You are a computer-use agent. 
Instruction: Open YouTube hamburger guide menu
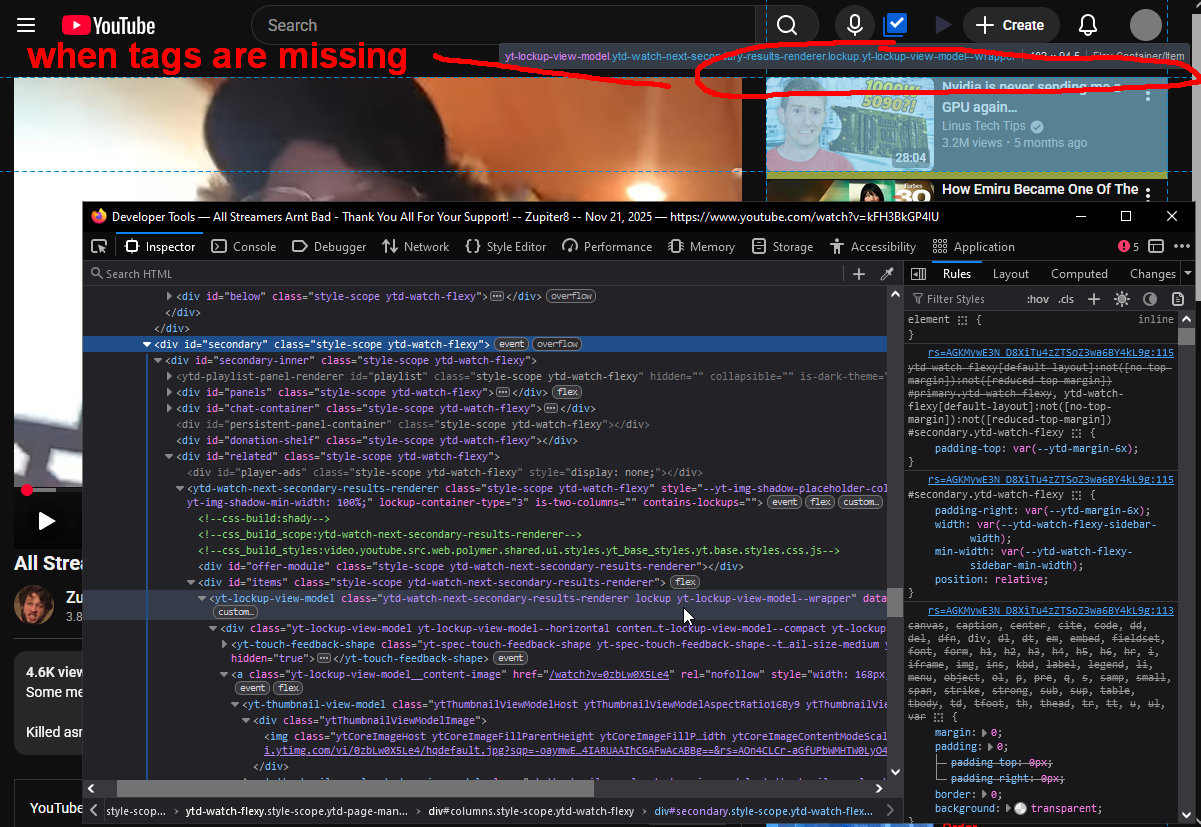coord(26,25)
